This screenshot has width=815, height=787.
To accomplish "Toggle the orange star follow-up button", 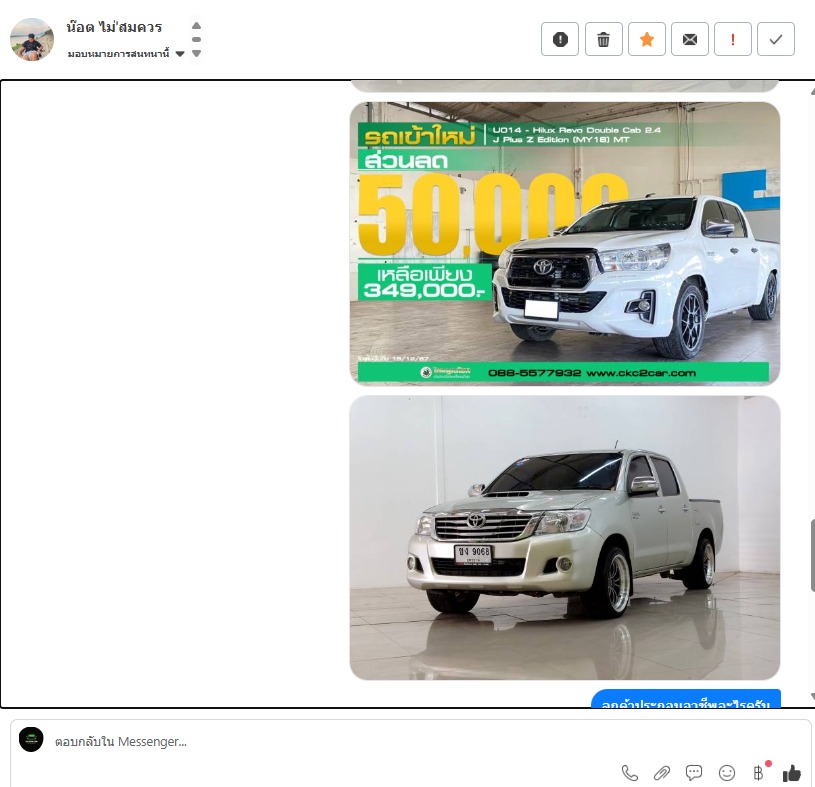I will (x=647, y=39).
